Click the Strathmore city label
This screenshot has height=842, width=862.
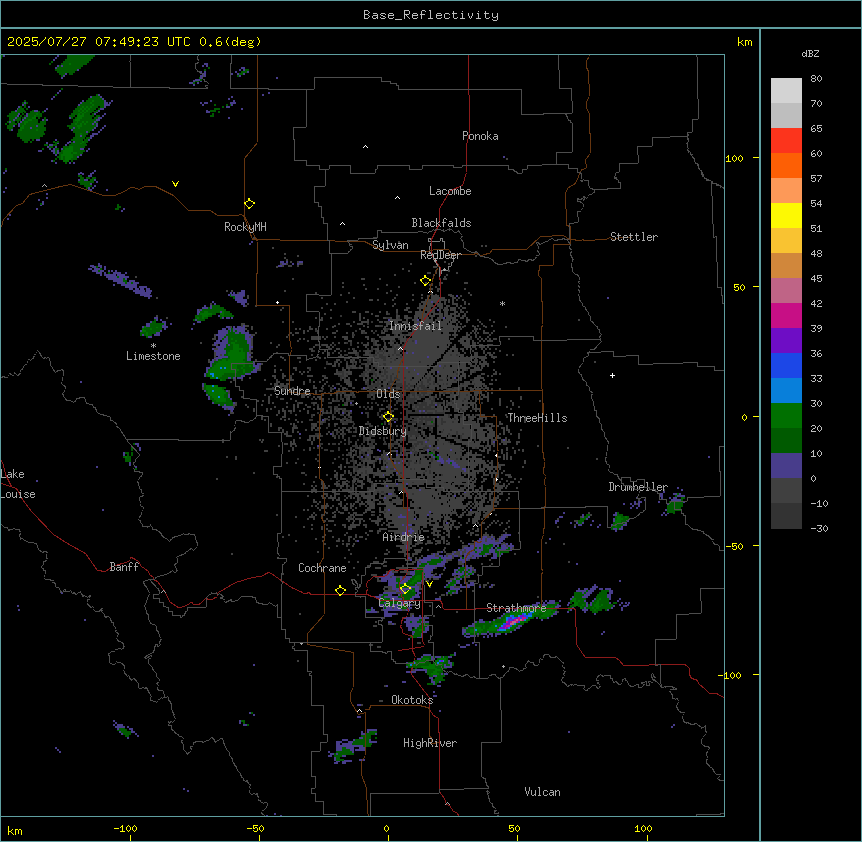pyautogui.click(x=516, y=608)
